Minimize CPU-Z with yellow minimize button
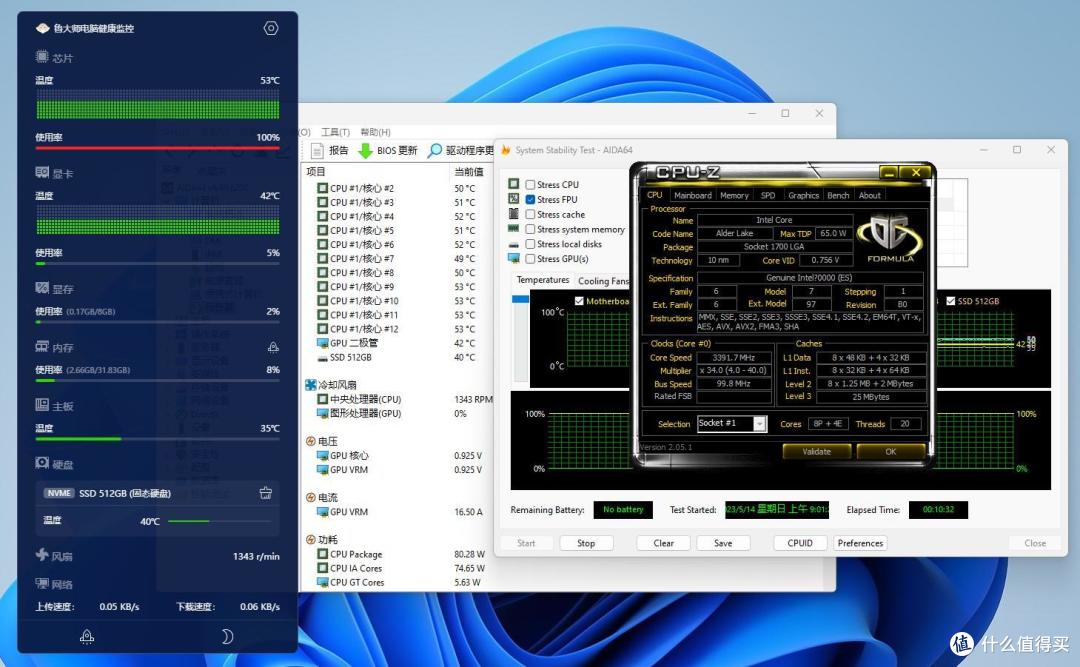This screenshot has width=1080, height=667. tap(889, 172)
